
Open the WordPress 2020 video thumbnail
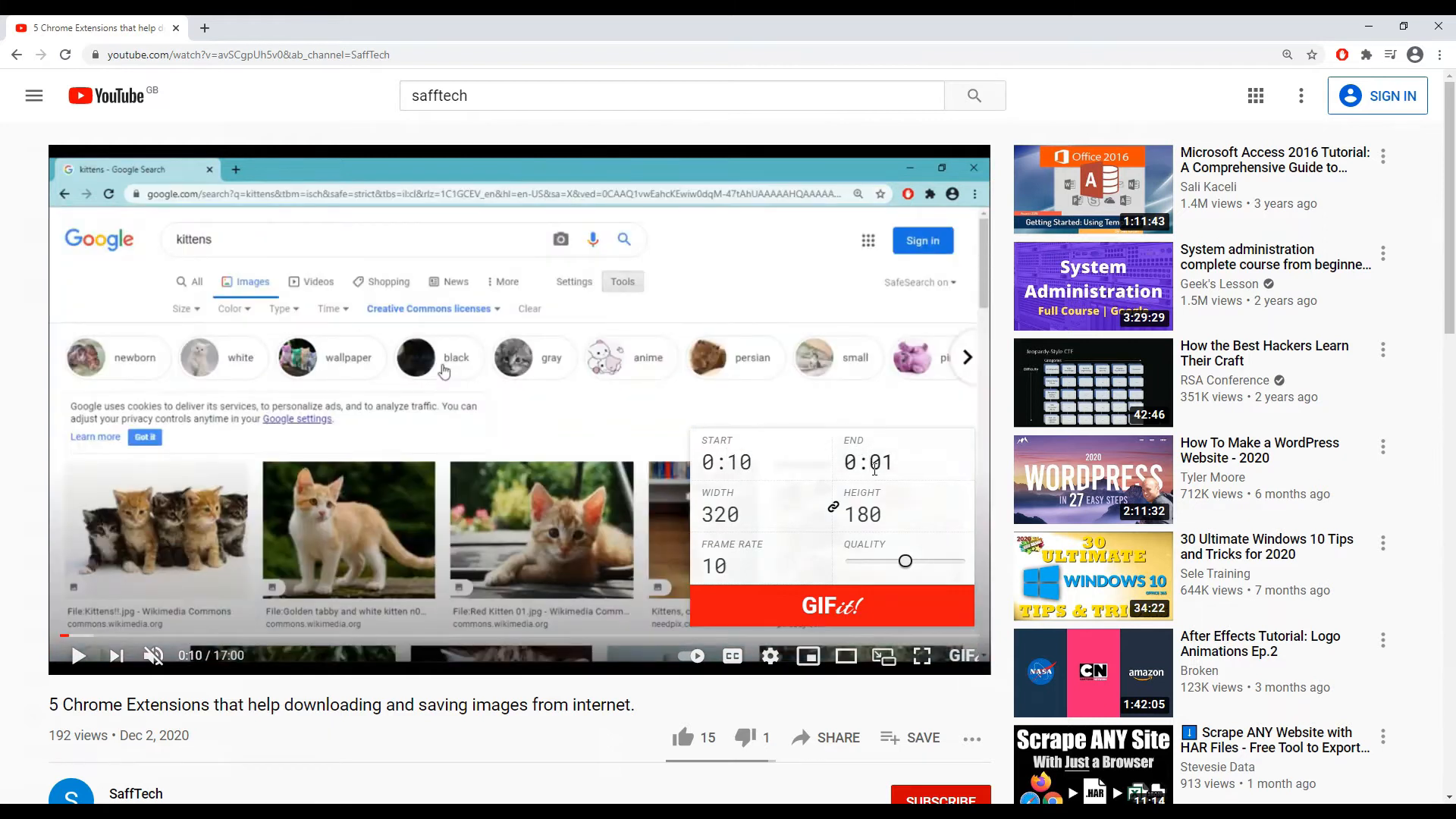point(1093,479)
